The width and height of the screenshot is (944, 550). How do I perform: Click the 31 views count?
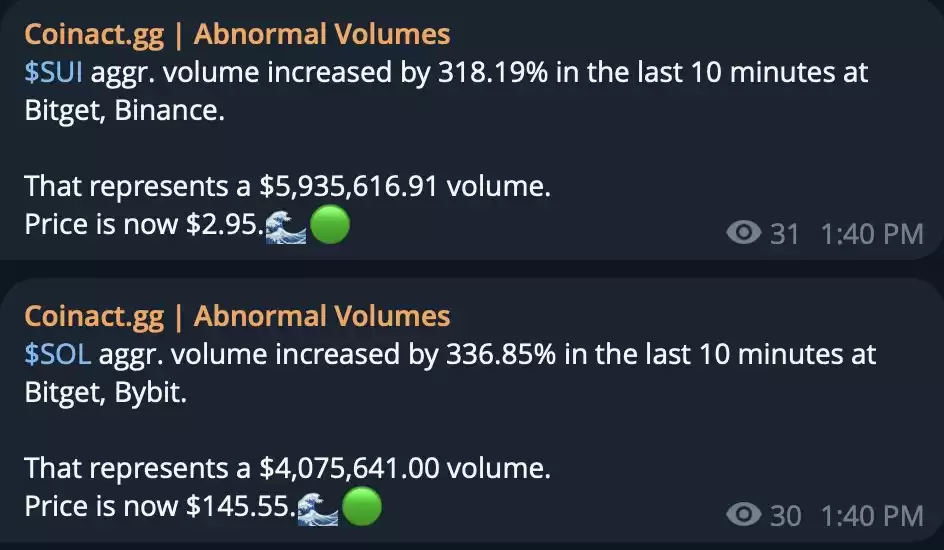pyautogui.click(x=784, y=233)
